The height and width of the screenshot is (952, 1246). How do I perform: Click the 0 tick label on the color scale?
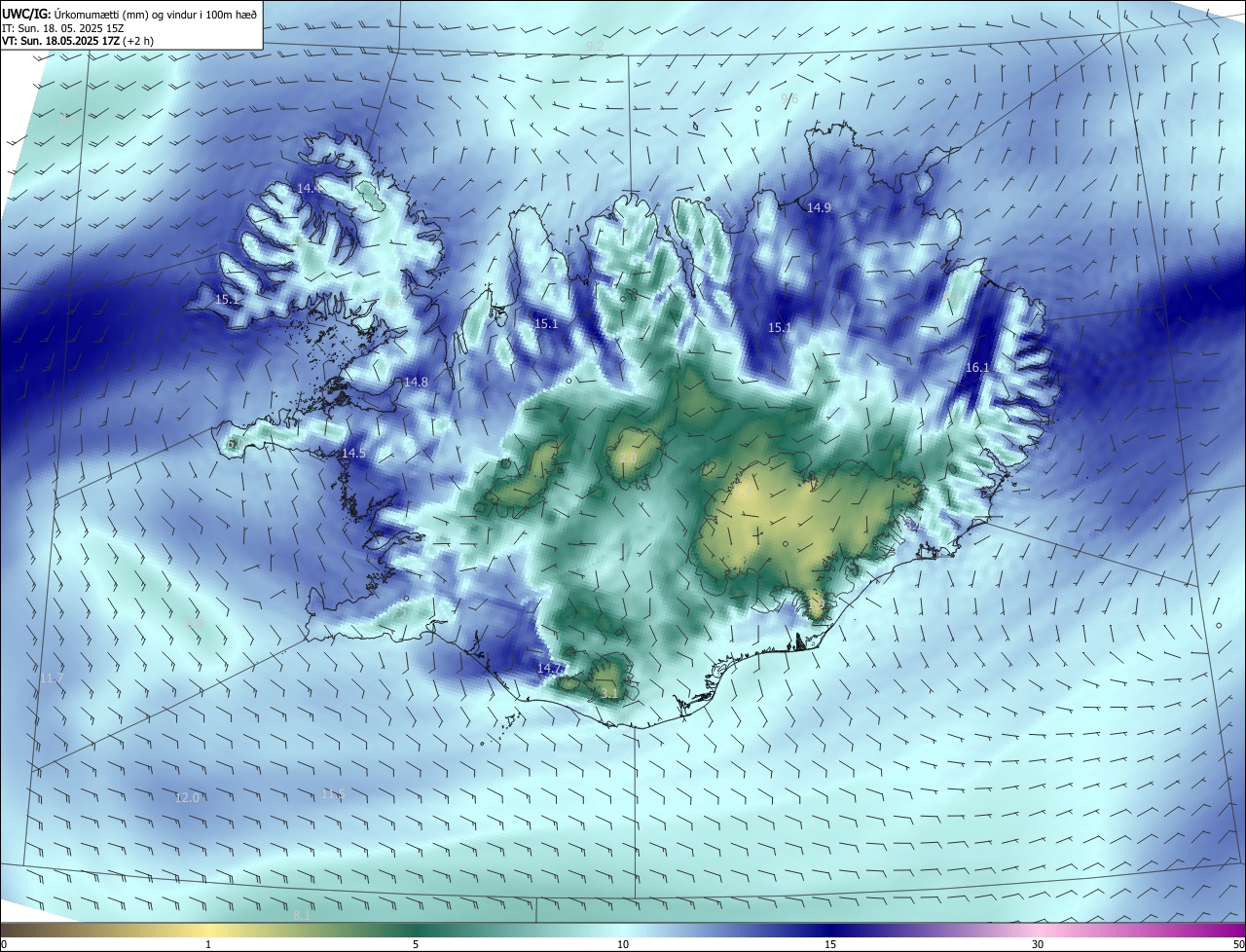click(x=4, y=944)
